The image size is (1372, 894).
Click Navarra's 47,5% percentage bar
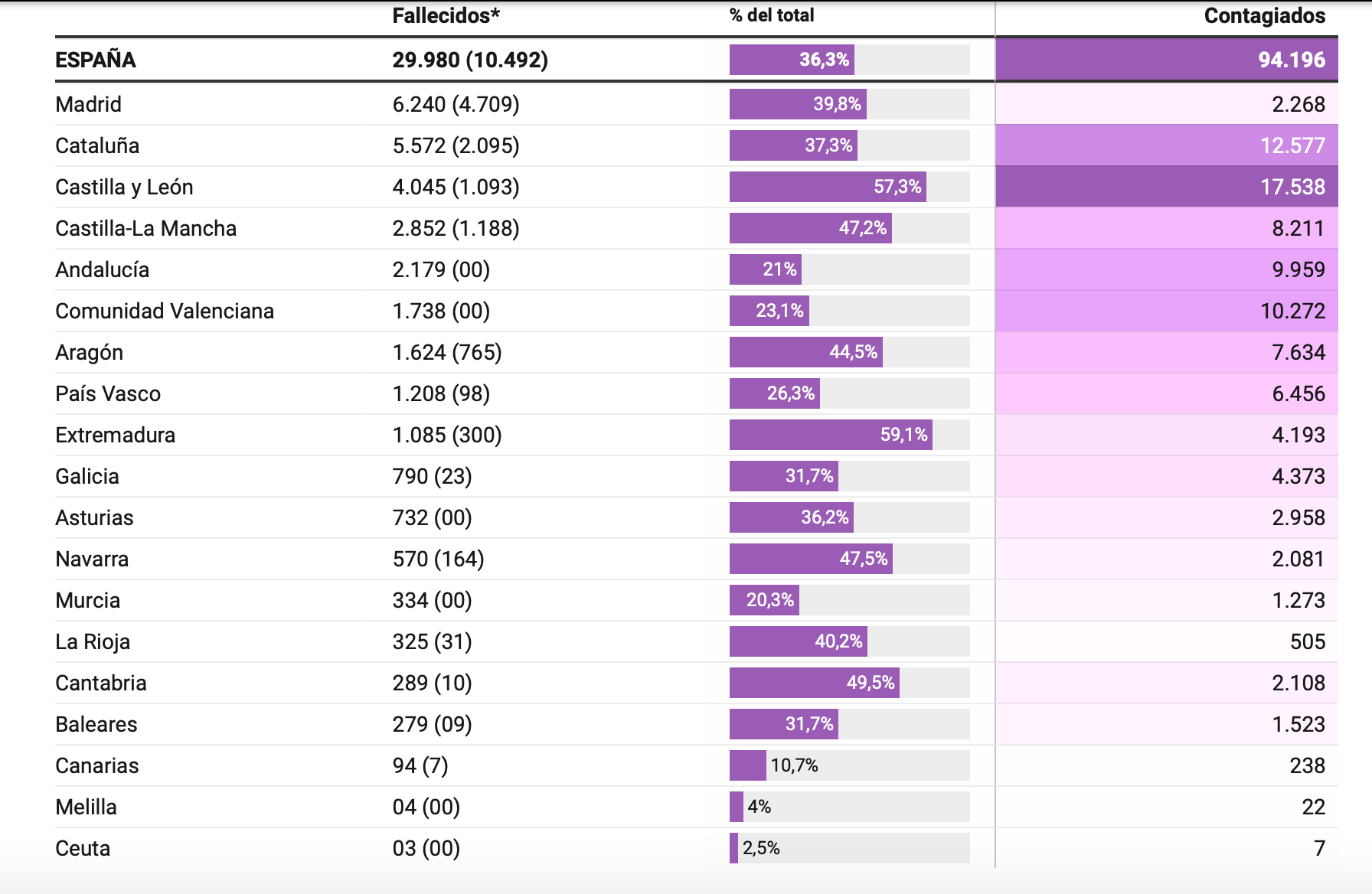click(x=811, y=559)
